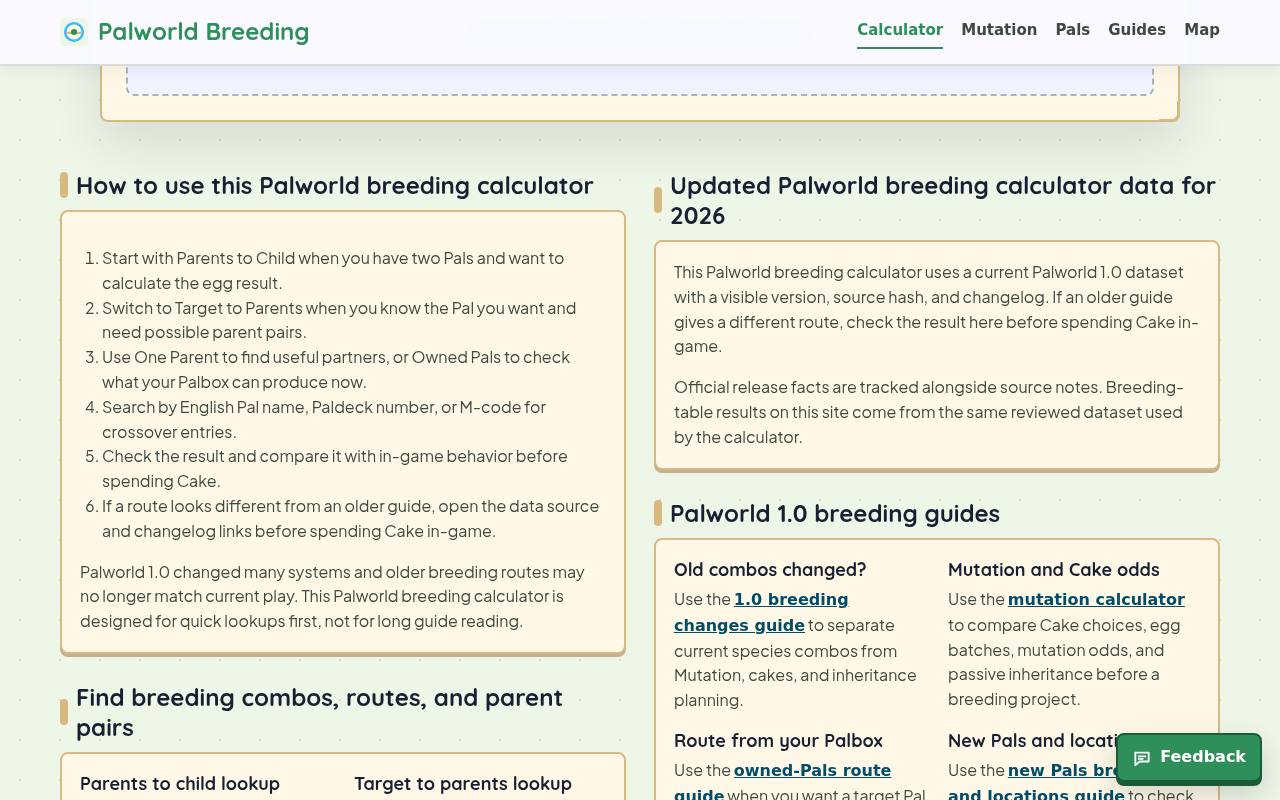
Task: Follow the owned-Pals route guide link
Action: click(782, 782)
